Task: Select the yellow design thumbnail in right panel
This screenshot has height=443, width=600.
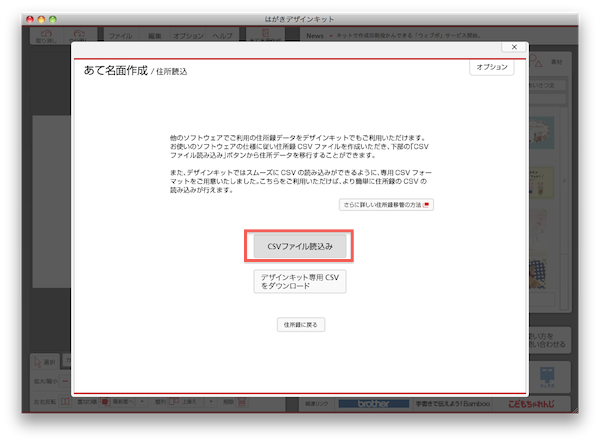Action: 542,182
